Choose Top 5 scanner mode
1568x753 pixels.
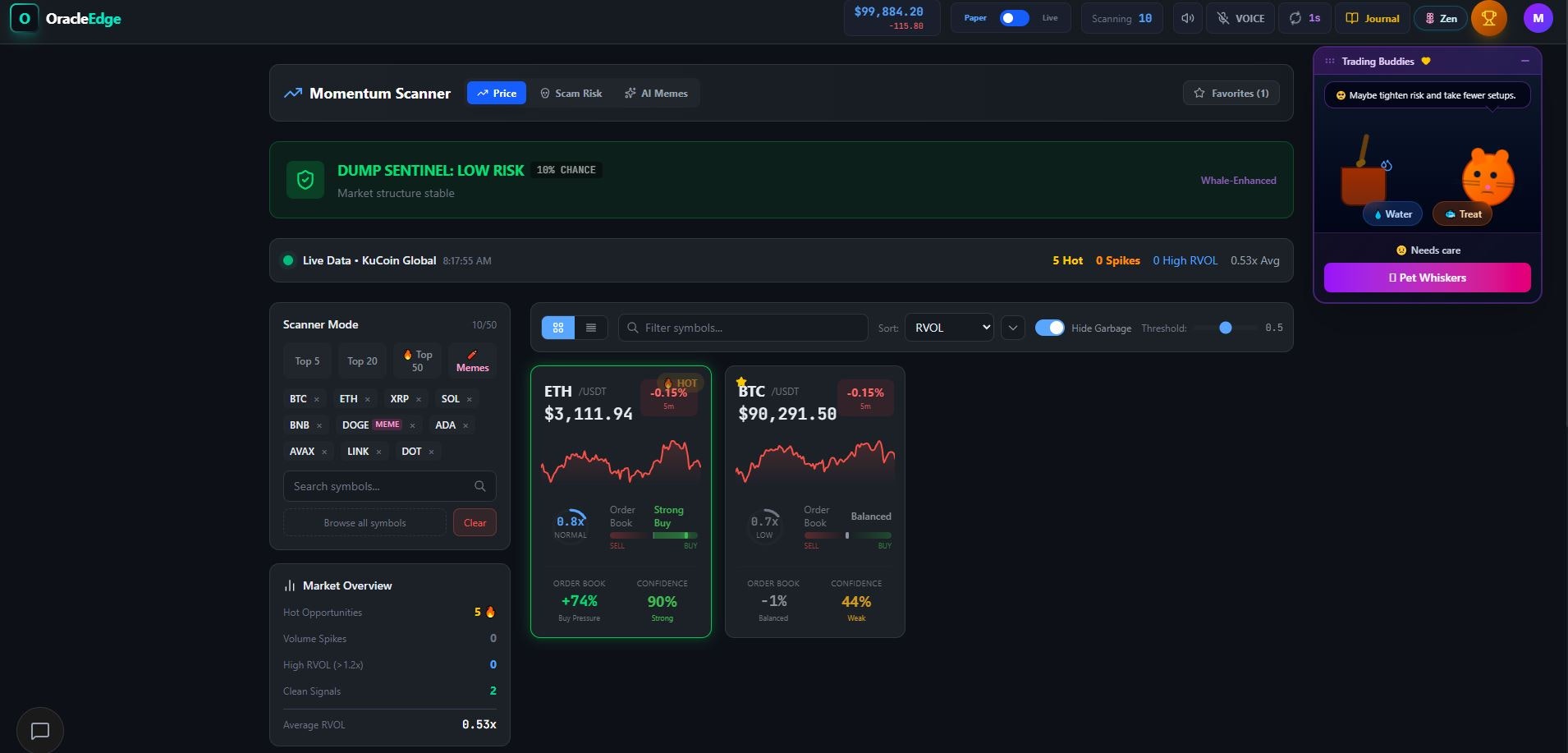click(307, 361)
